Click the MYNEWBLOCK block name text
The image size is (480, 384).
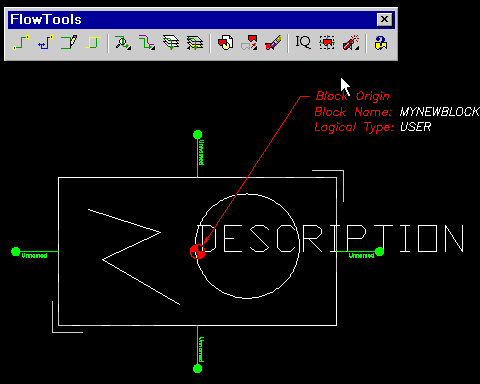click(439, 112)
